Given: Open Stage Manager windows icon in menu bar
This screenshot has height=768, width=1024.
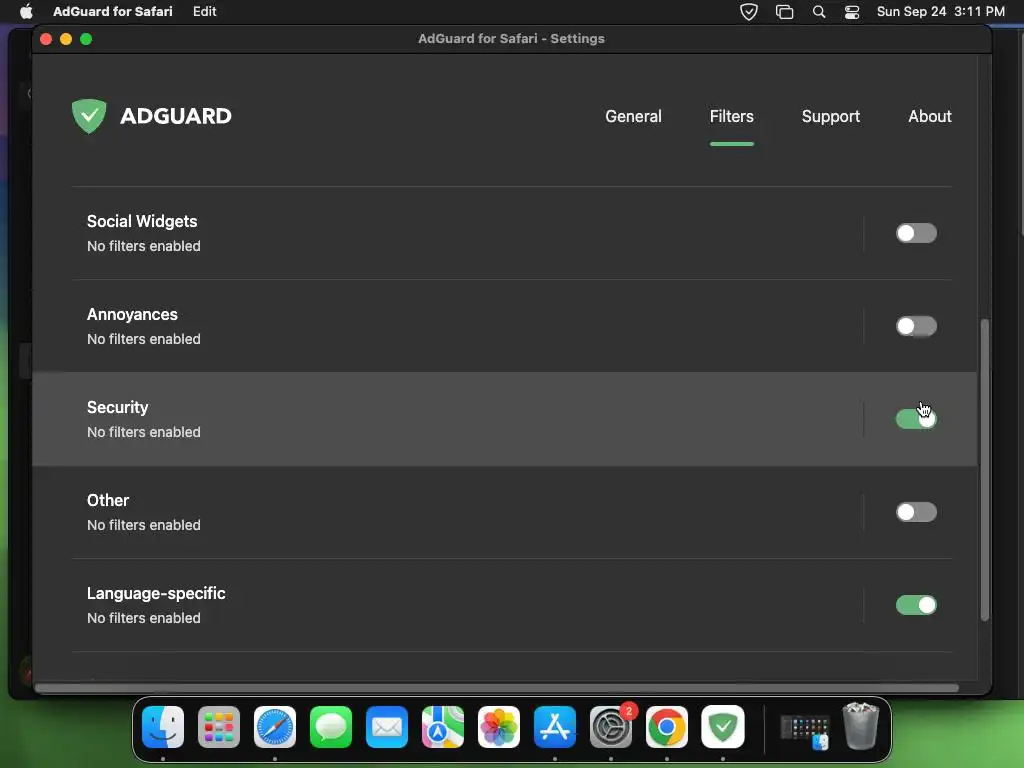Looking at the screenshot, I should point(784,12).
